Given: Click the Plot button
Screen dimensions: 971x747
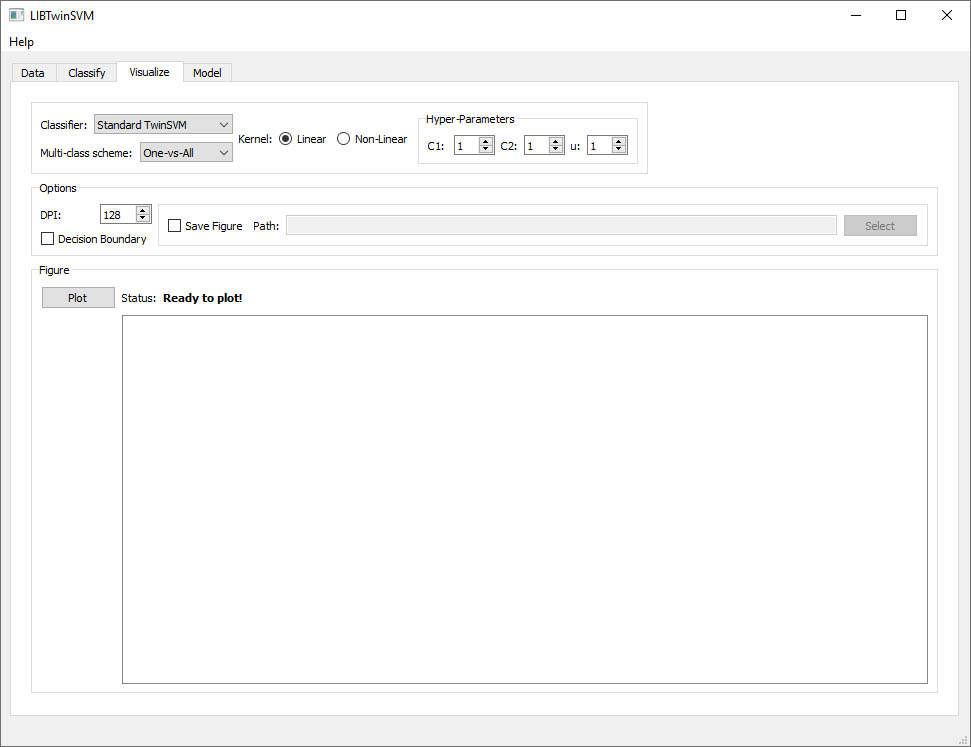Looking at the screenshot, I should [x=78, y=297].
